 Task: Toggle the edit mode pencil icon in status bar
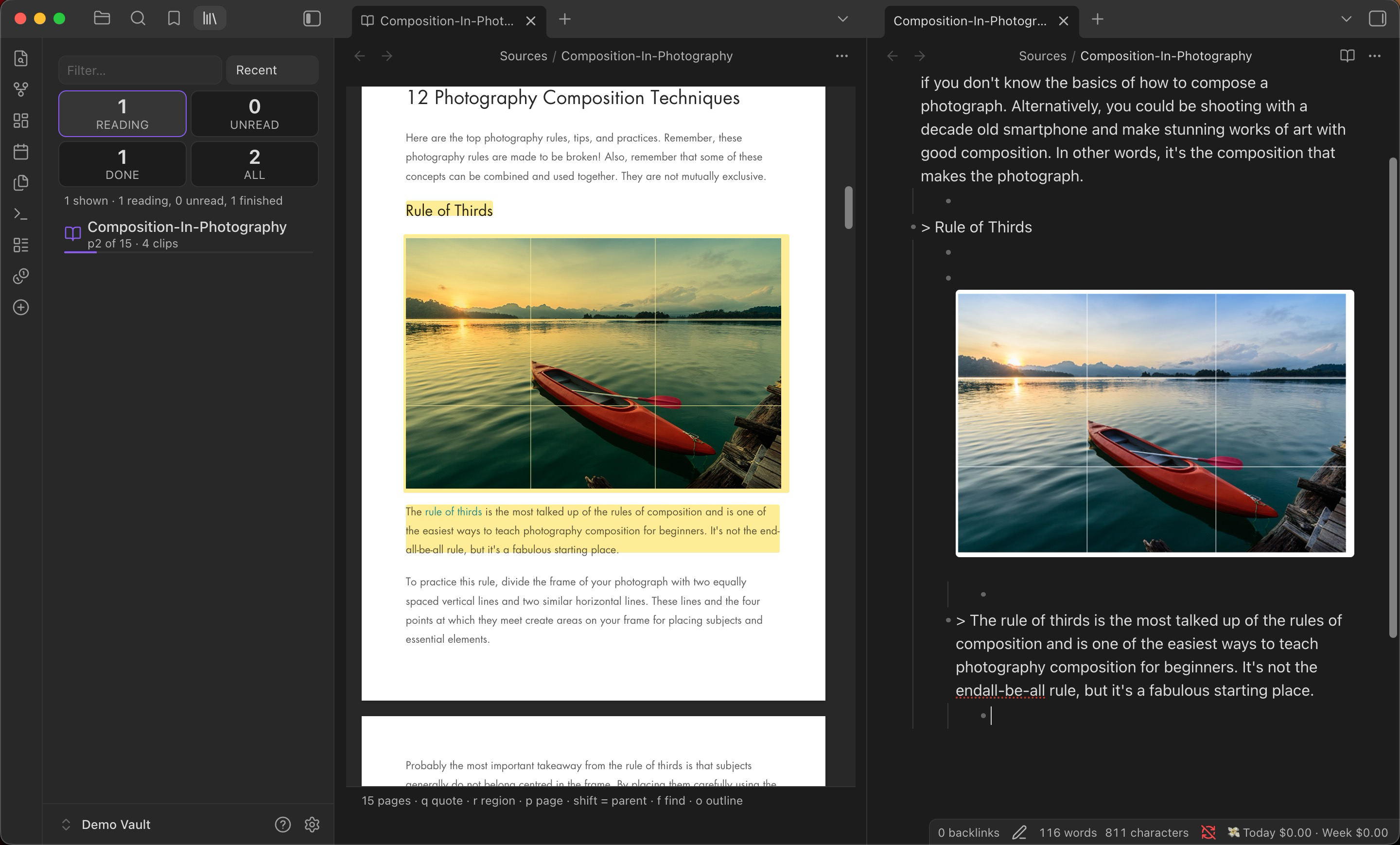[x=1019, y=832]
